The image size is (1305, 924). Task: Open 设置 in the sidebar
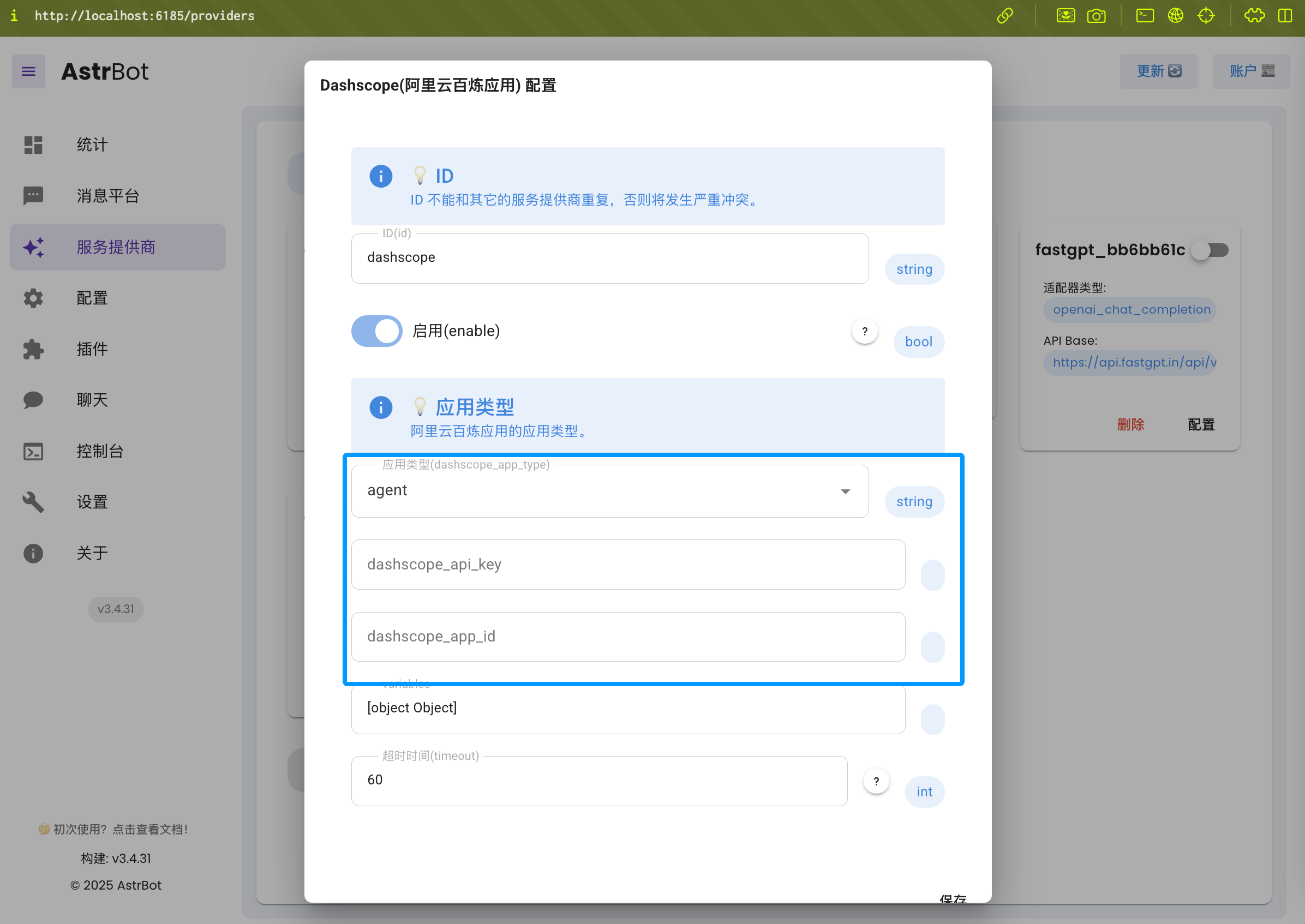click(118, 502)
